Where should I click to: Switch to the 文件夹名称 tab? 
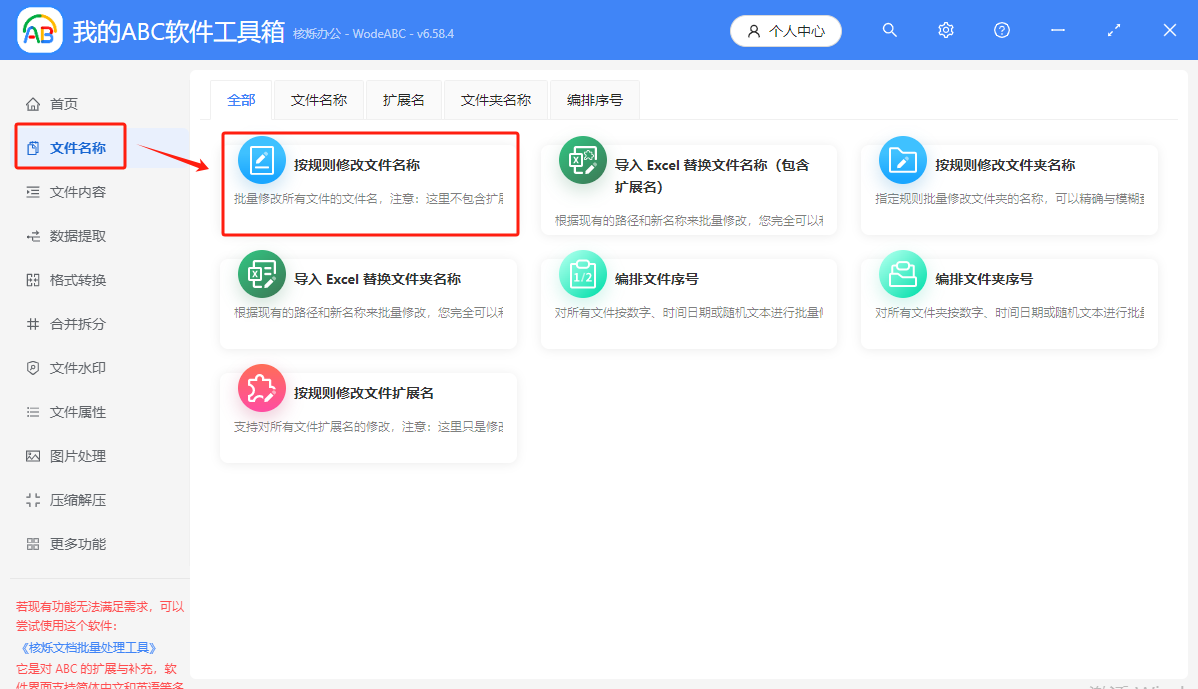495,99
